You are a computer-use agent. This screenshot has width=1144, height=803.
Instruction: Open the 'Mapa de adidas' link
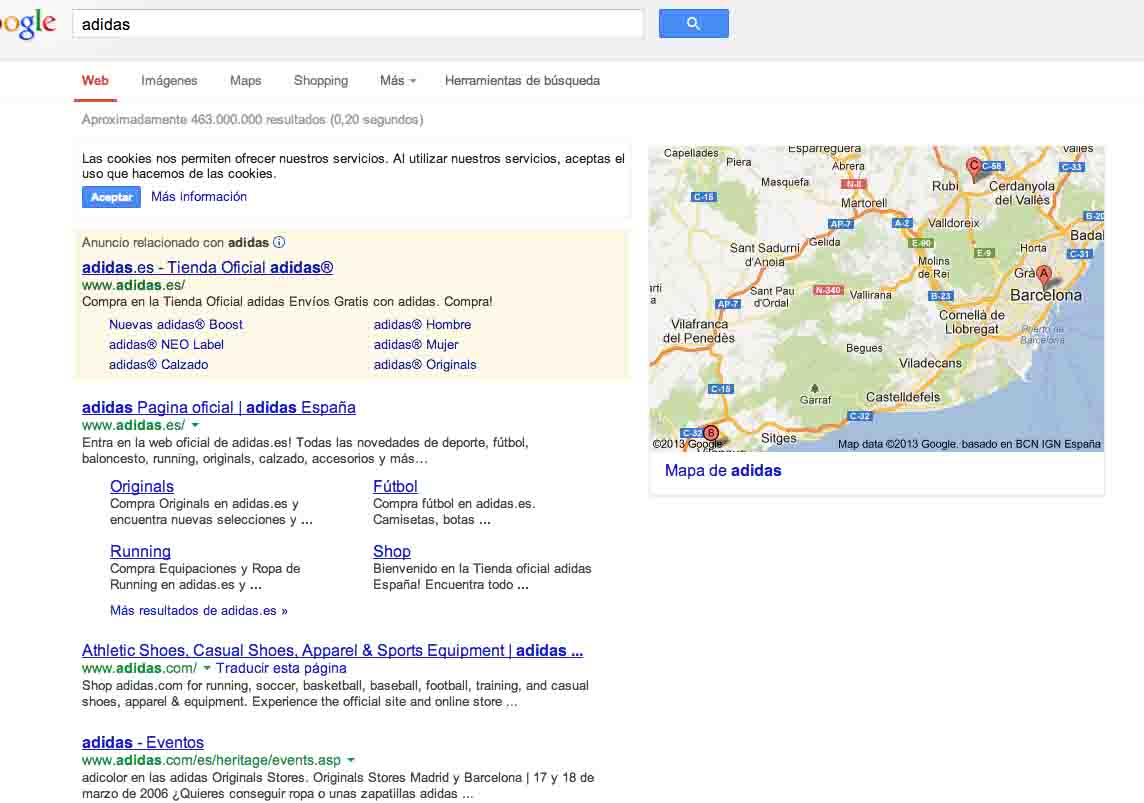tap(723, 470)
